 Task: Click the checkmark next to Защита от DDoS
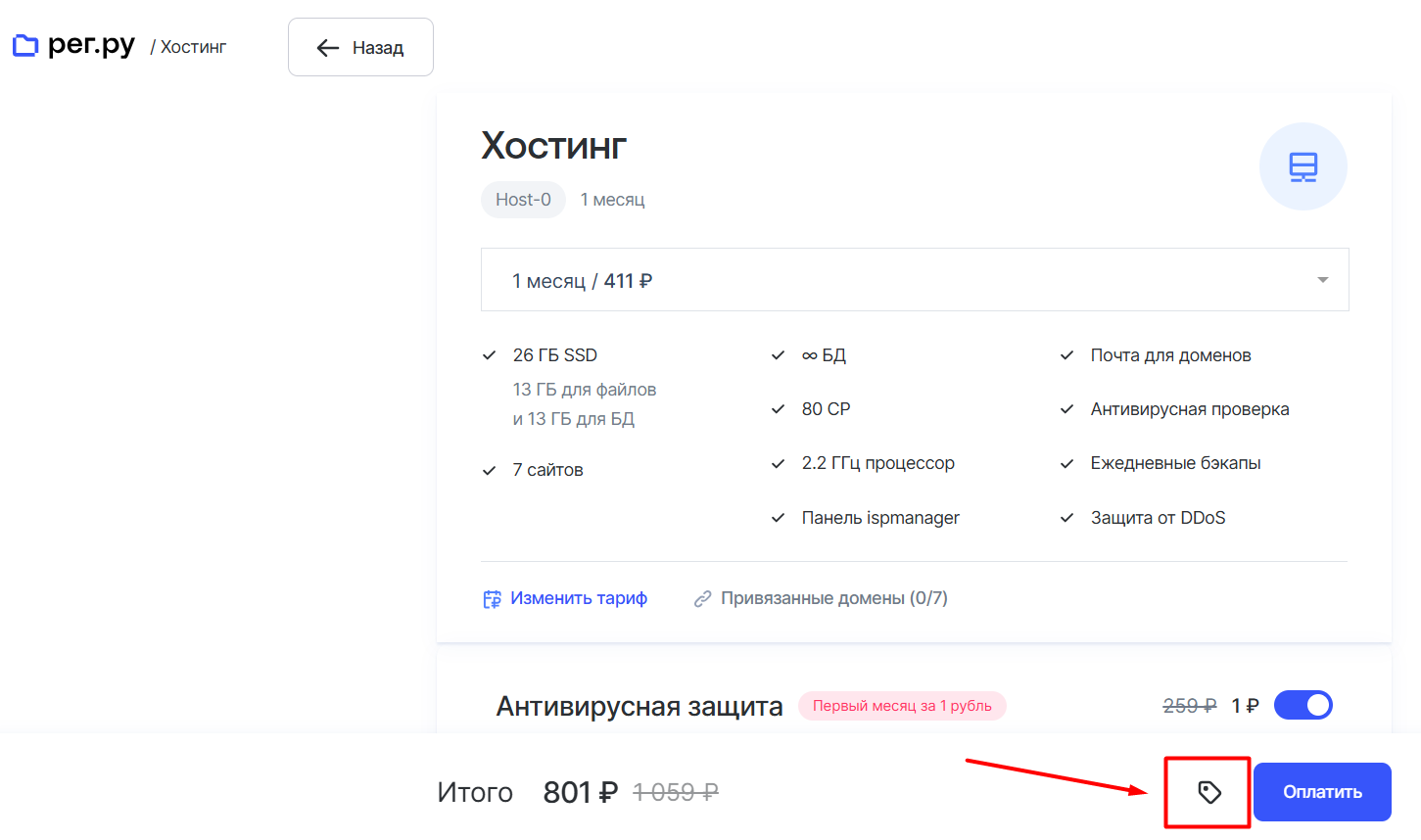pos(1066,517)
